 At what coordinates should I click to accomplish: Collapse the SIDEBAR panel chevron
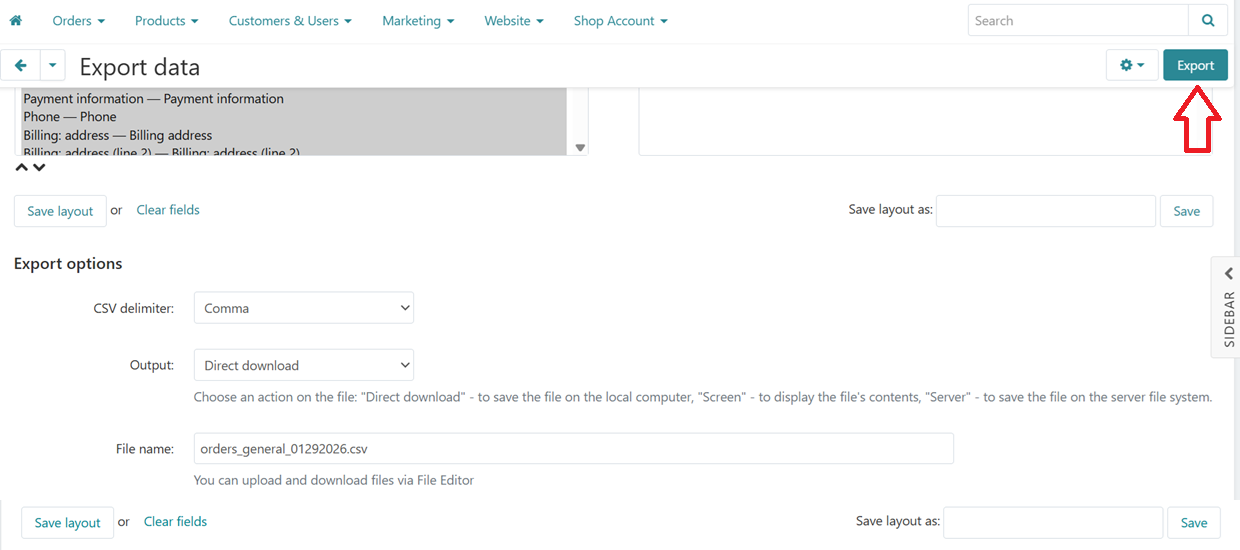(x=1229, y=274)
